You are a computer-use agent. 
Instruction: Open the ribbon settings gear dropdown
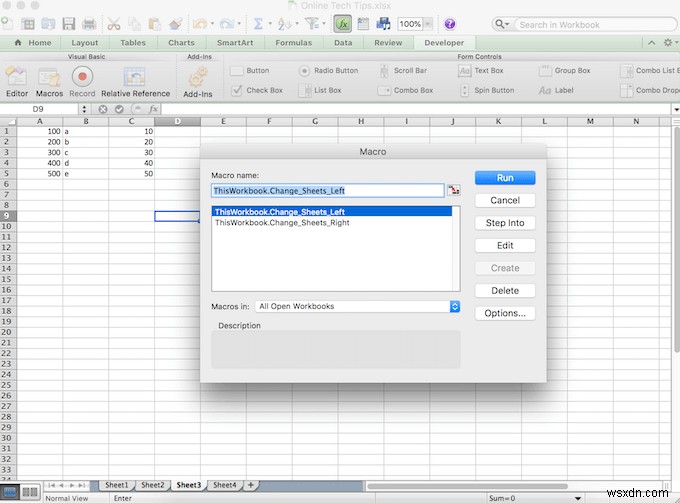pyautogui.click(x=670, y=42)
